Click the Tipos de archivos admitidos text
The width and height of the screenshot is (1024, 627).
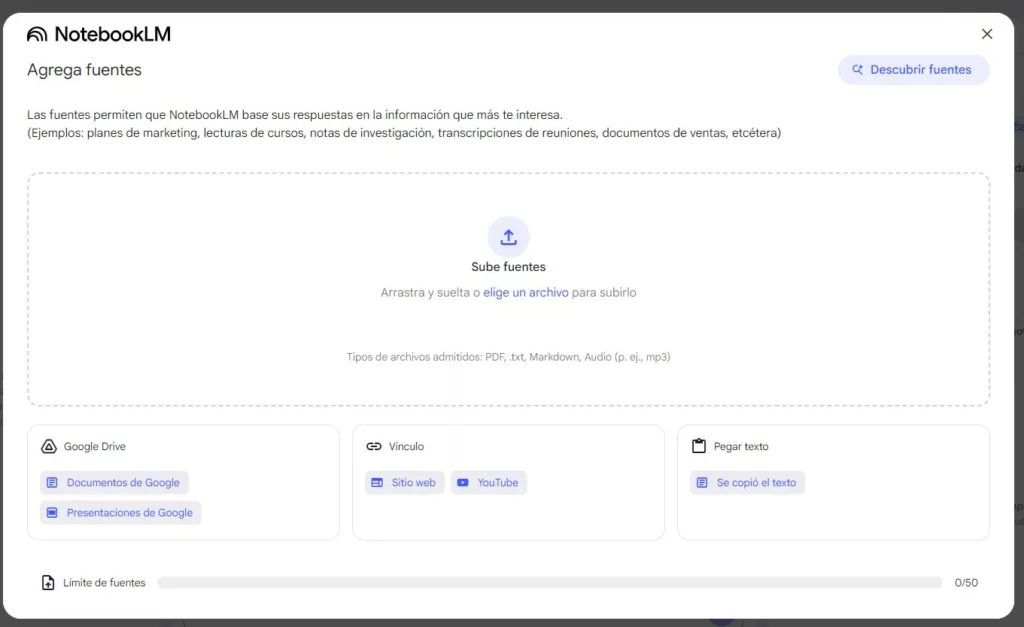509,357
